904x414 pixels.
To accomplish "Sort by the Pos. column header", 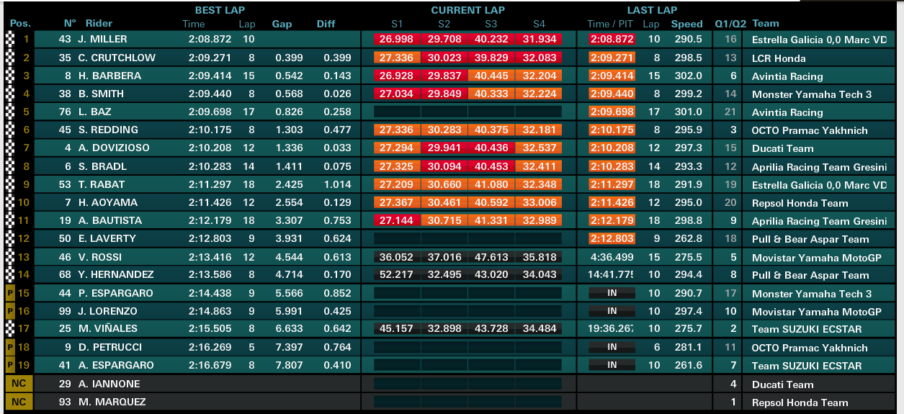I will pos(21,24).
